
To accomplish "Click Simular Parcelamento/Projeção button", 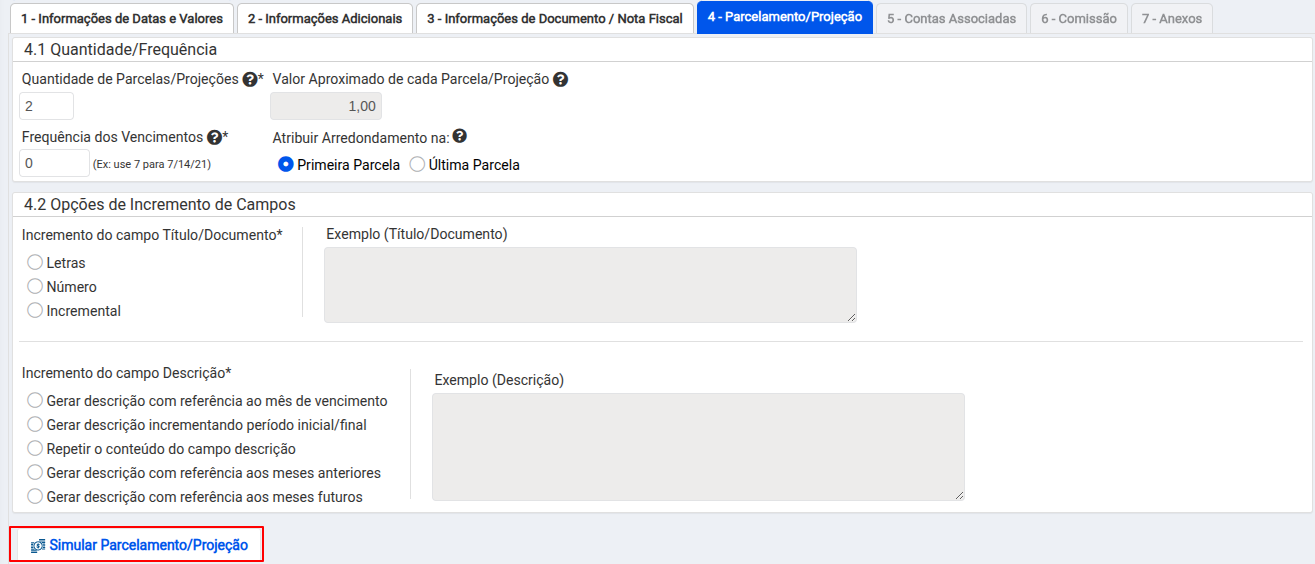I will (139, 545).
